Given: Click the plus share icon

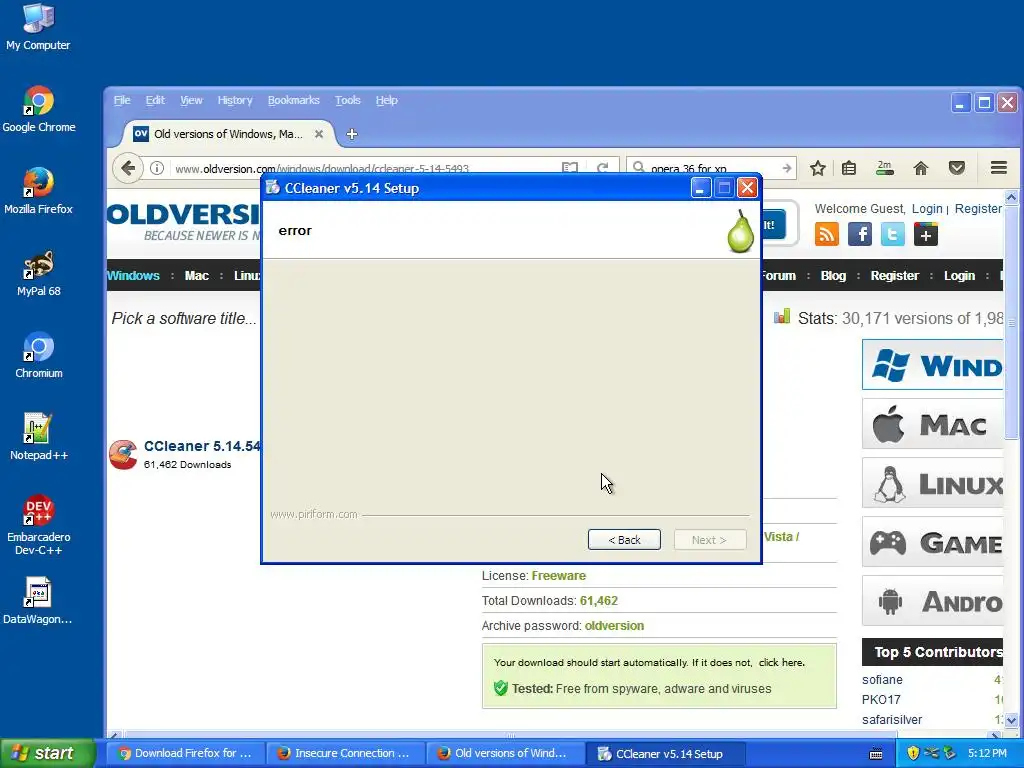Looking at the screenshot, I should tap(926, 234).
